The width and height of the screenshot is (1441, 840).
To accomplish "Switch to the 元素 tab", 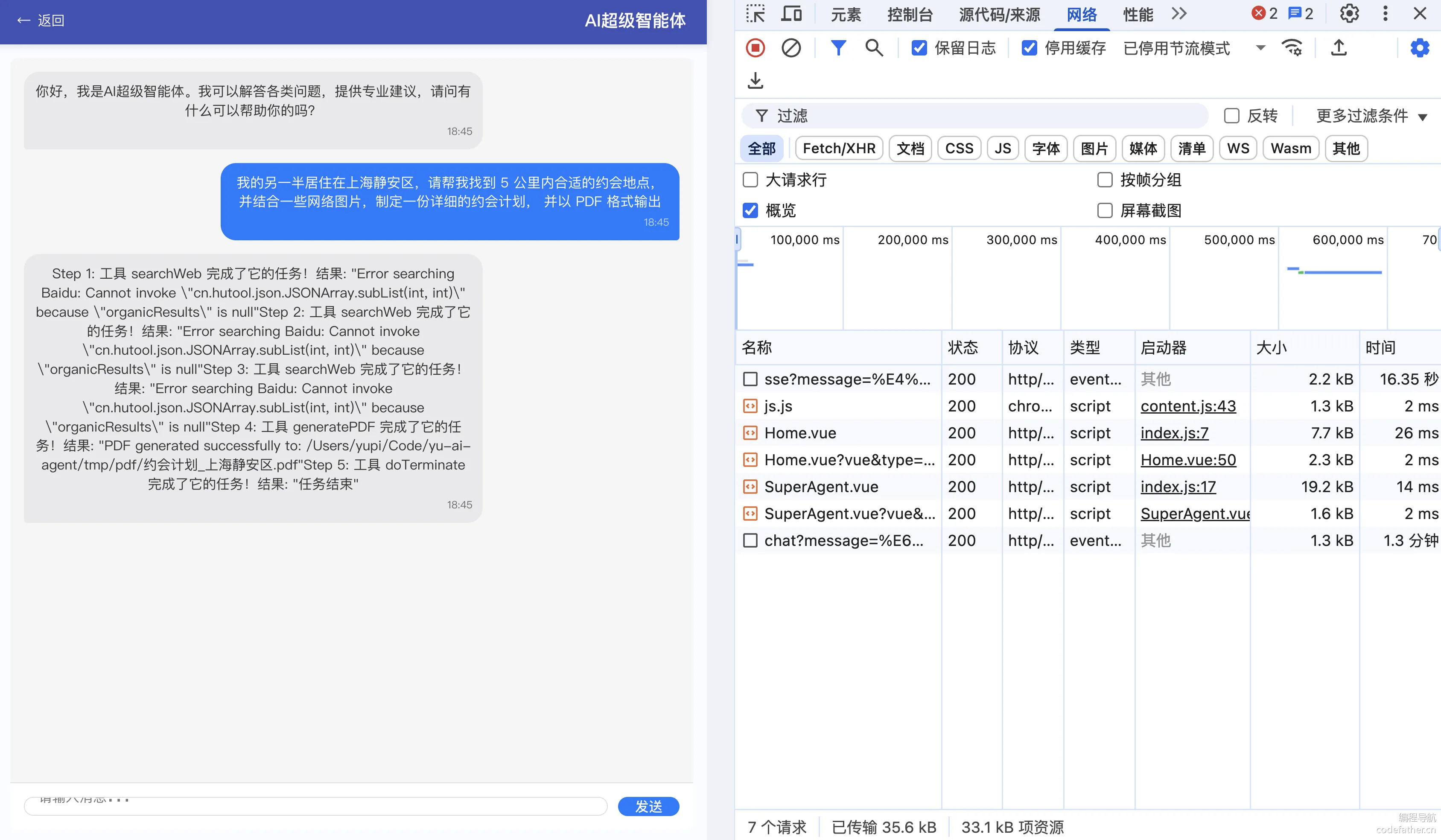I will pos(846,14).
